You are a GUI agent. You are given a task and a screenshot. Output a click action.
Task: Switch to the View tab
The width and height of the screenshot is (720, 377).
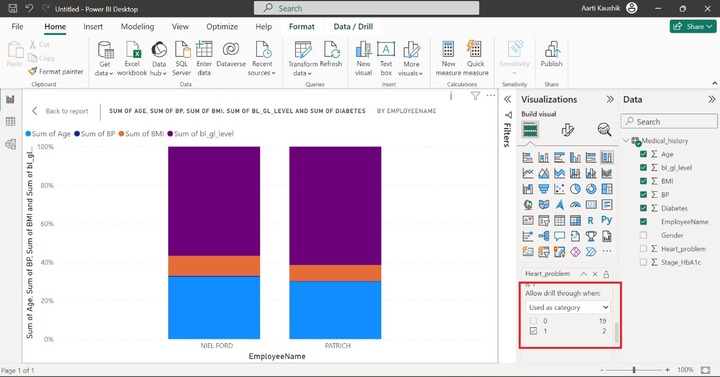coord(180,27)
